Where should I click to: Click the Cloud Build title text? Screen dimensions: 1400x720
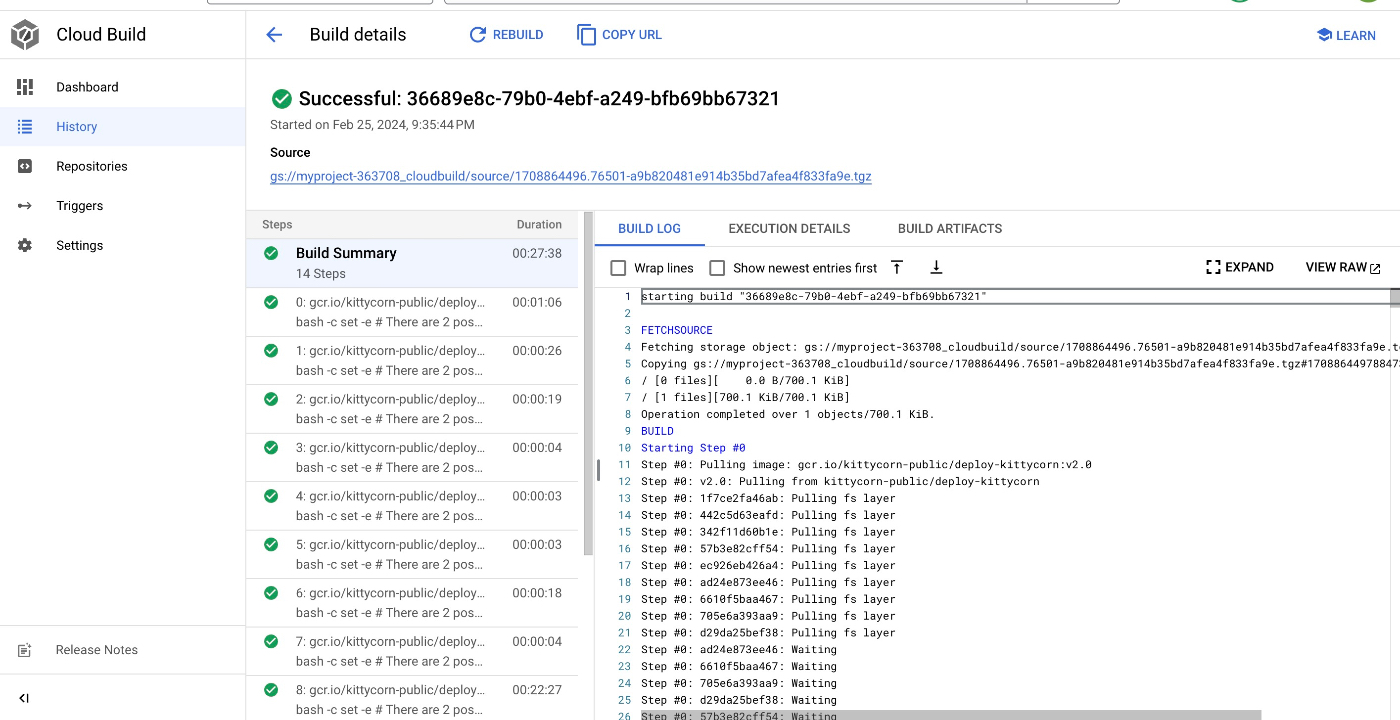tap(101, 35)
